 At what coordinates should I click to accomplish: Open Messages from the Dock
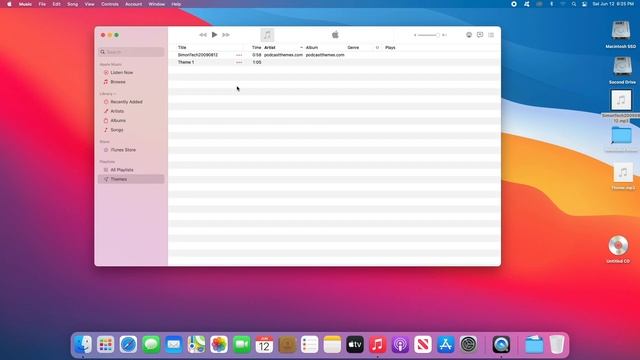(x=151, y=344)
